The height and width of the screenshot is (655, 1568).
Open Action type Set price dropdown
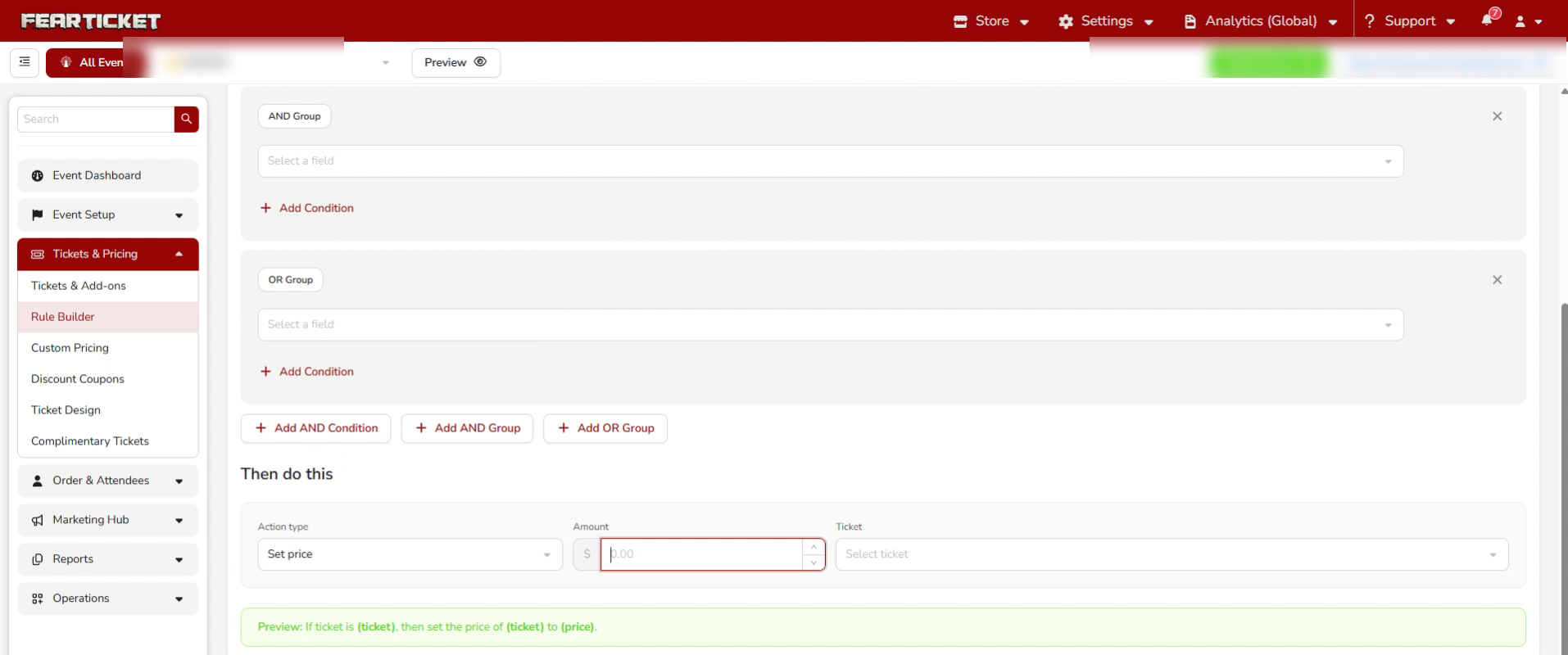[410, 554]
